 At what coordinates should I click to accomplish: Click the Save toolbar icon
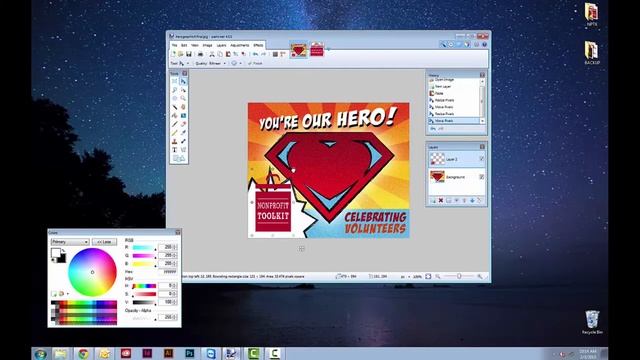click(189, 54)
